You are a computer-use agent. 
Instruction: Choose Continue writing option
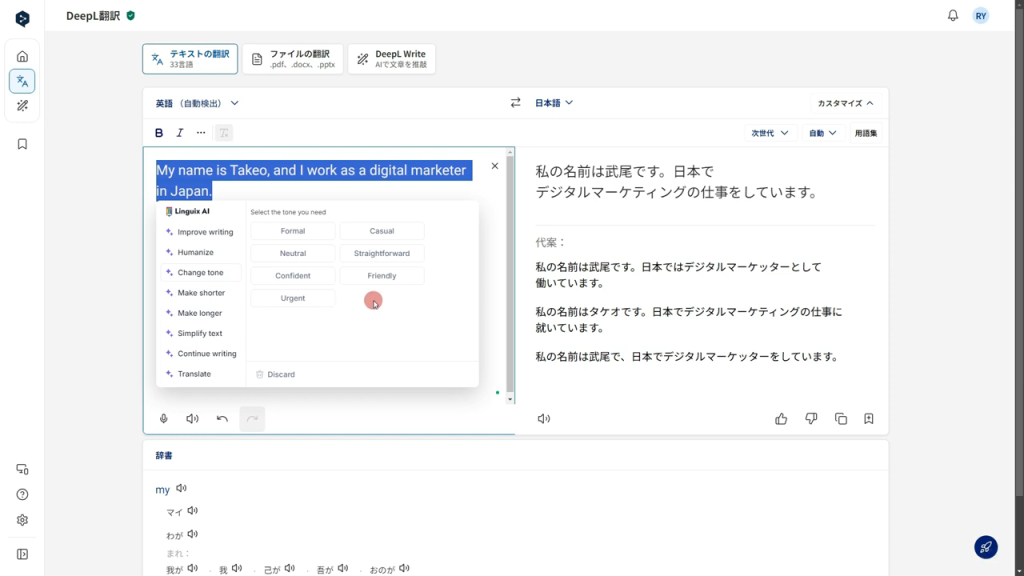[x=199, y=353]
